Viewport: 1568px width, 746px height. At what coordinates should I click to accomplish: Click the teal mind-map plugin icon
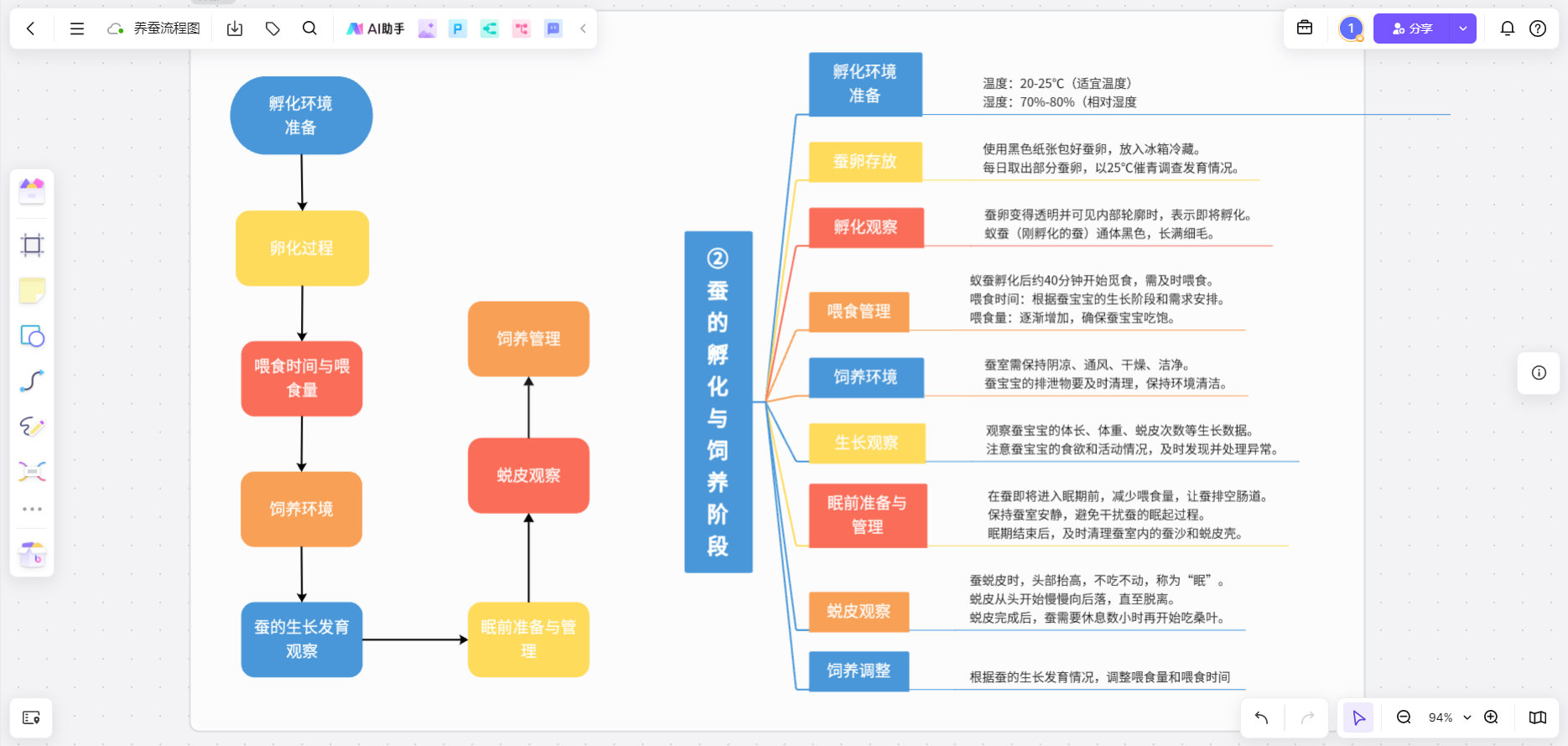coord(490,28)
